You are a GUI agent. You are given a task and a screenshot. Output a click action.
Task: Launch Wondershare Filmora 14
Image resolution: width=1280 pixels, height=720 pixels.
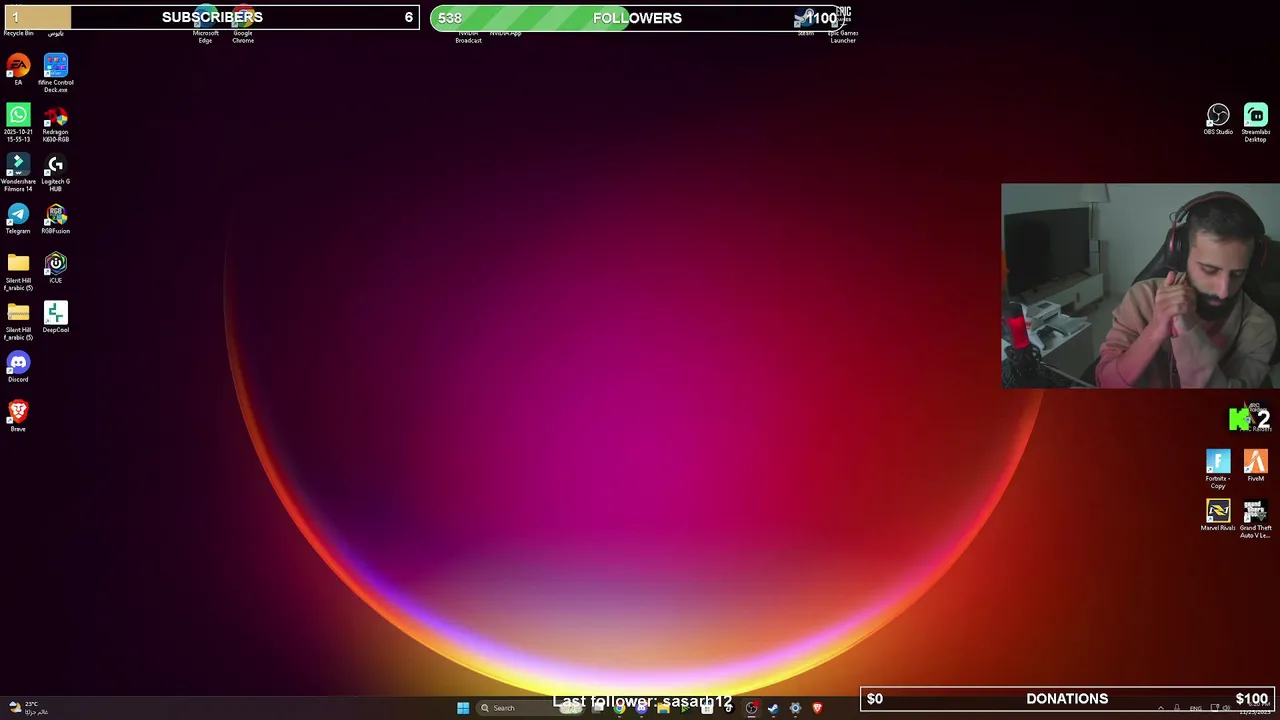(18, 172)
